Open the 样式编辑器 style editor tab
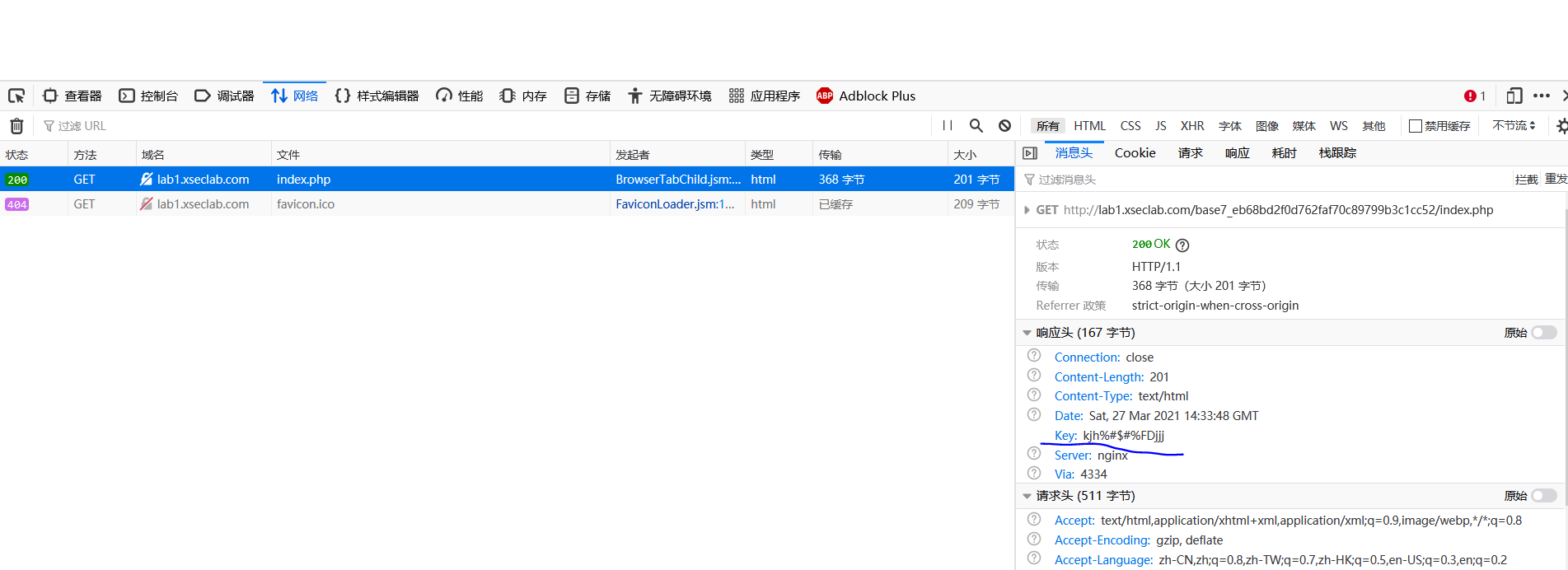 tap(377, 96)
